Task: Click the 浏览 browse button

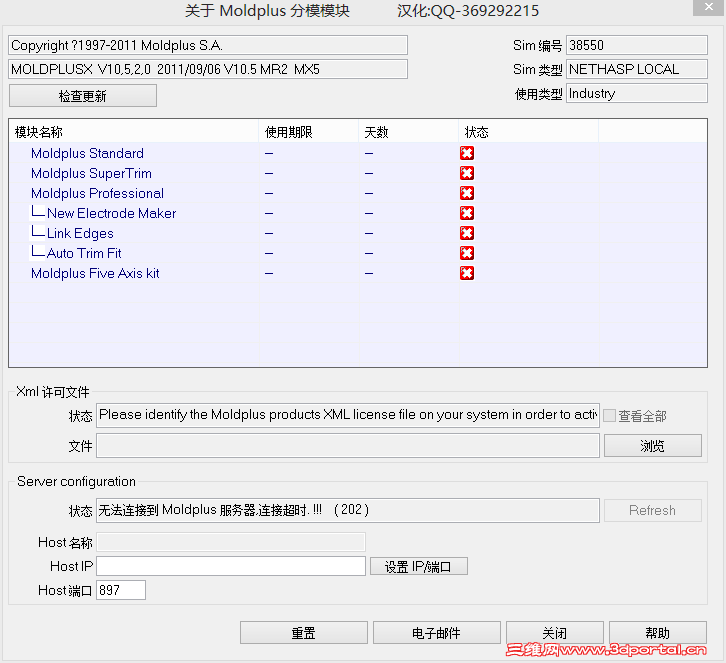Action: pos(652,446)
